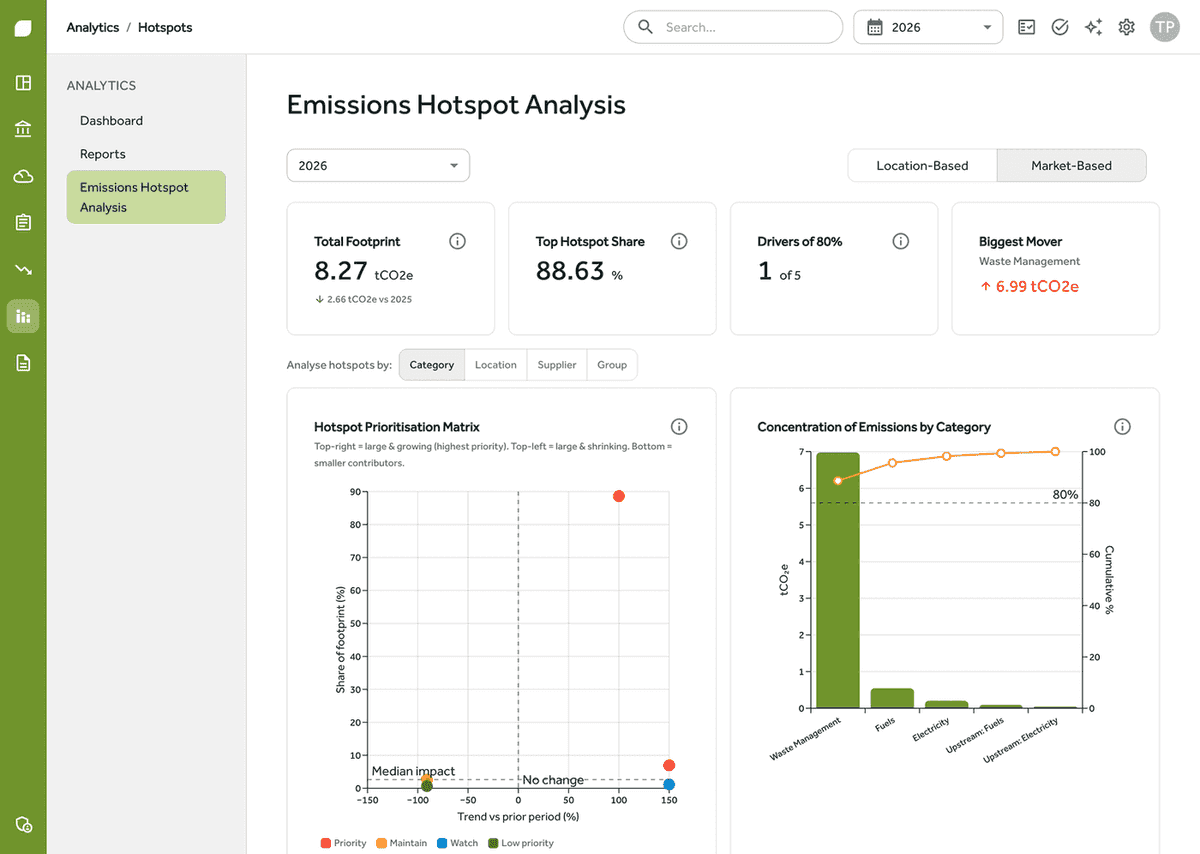Click the checkmark circle icon in header

click(x=1060, y=27)
